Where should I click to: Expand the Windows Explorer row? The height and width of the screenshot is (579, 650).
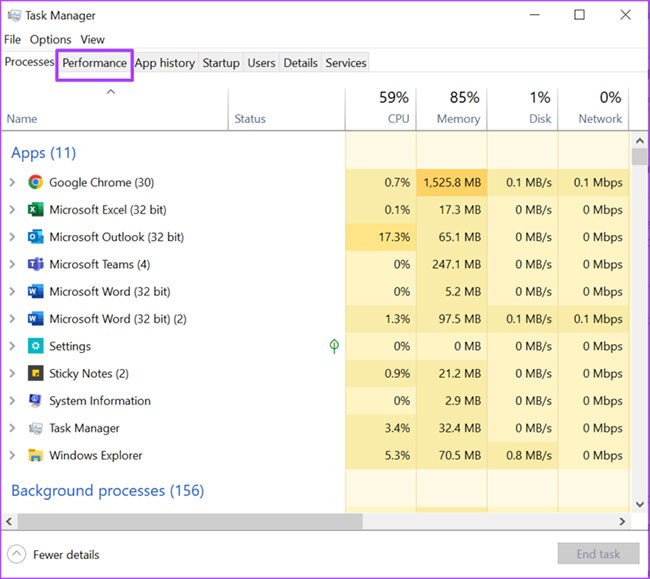point(12,455)
